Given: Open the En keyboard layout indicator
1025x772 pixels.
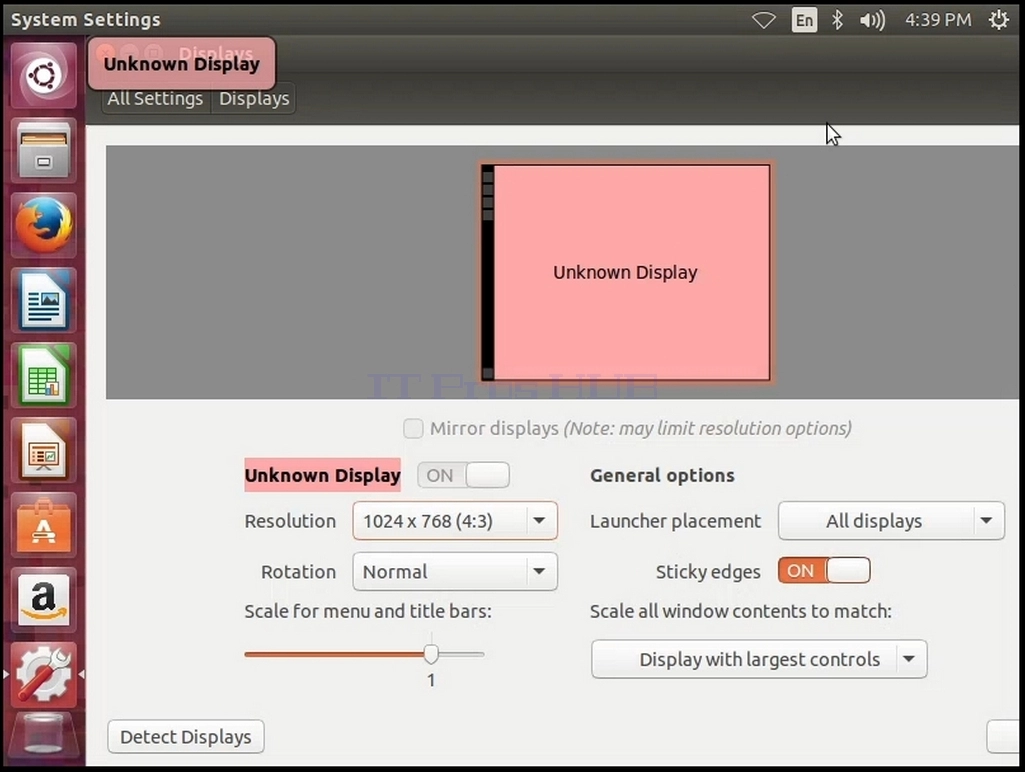Looking at the screenshot, I should (804, 20).
